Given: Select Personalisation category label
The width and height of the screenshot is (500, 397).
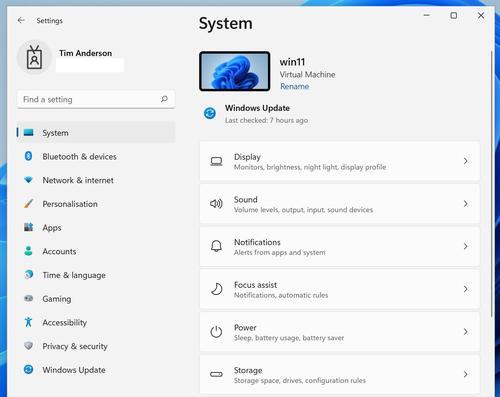Looking at the screenshot, I should tap(70, 204).
